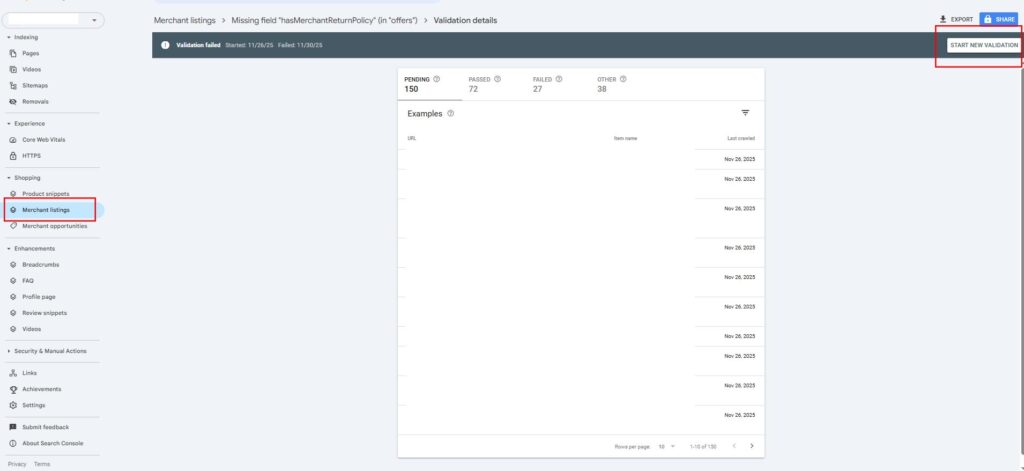Show help for Examples heading

451,114
